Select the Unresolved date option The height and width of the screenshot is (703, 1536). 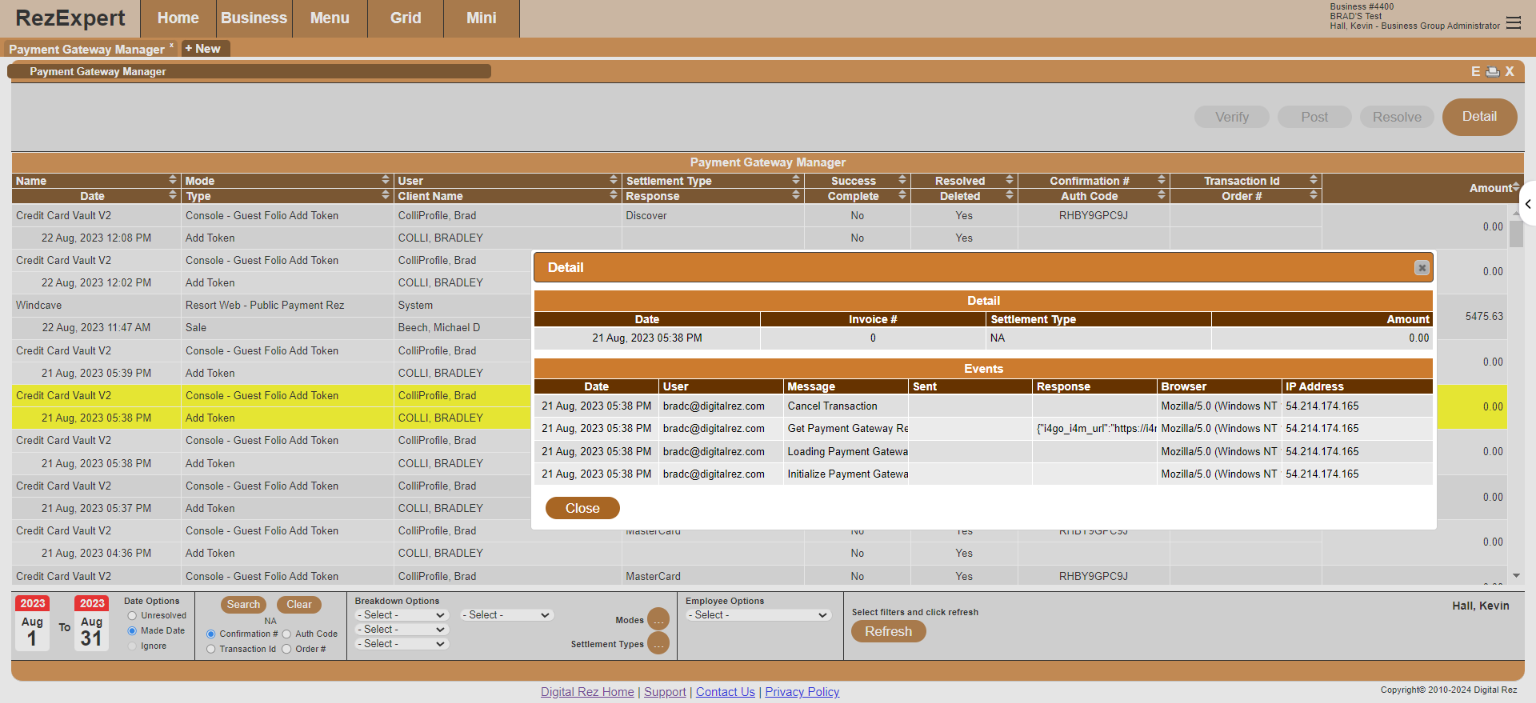[132, 616]
